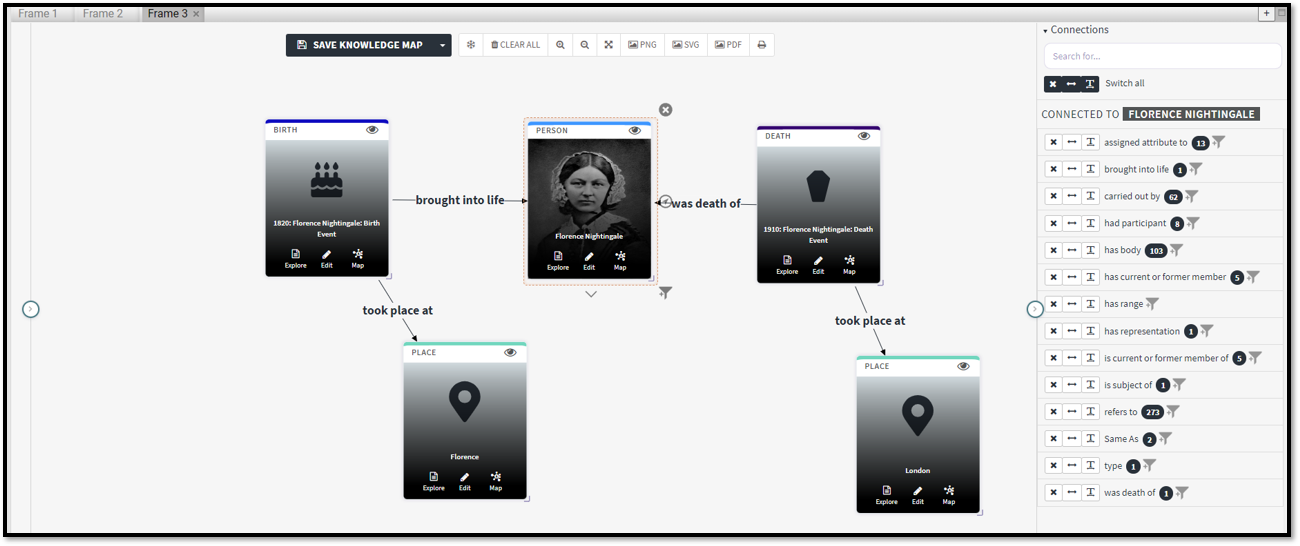Click the Connections search field
This screenshot has height=546, width=1300.
pos(1162,56)
